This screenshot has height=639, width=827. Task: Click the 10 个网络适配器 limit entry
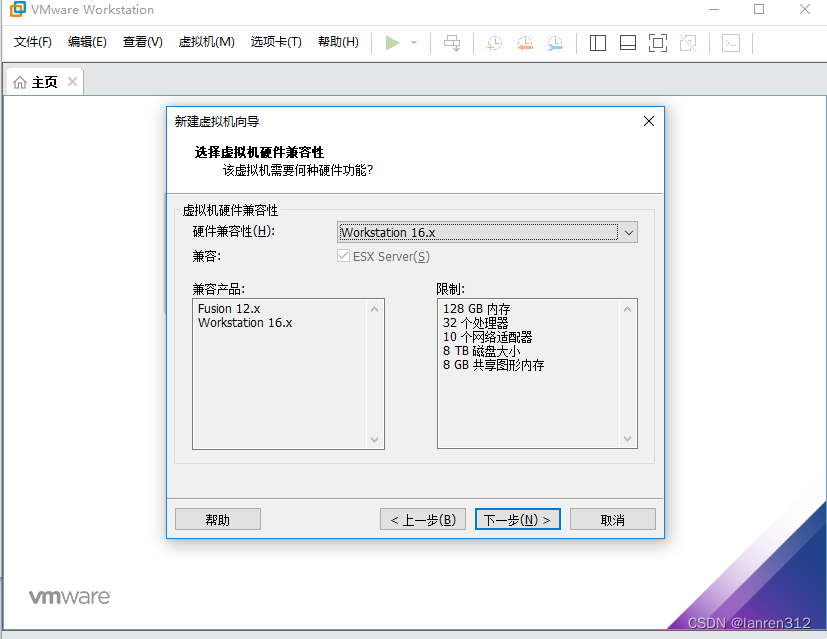click(x=487, y=337)
